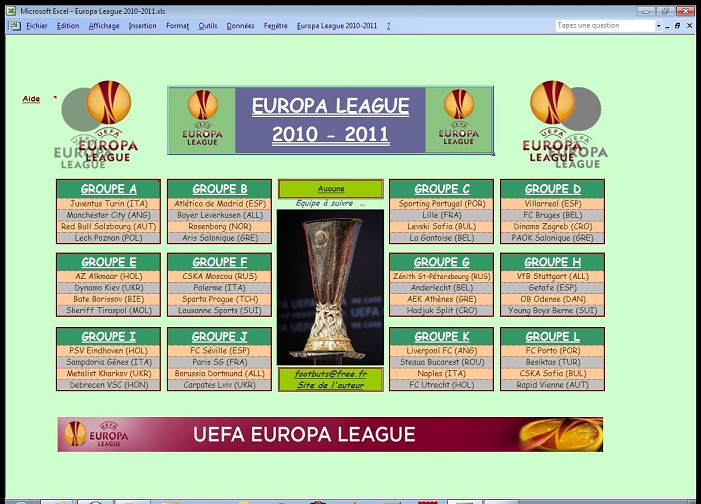Select FC Porto (POR) cell
This screenshot has width=701, height=504.
(553, 351)
